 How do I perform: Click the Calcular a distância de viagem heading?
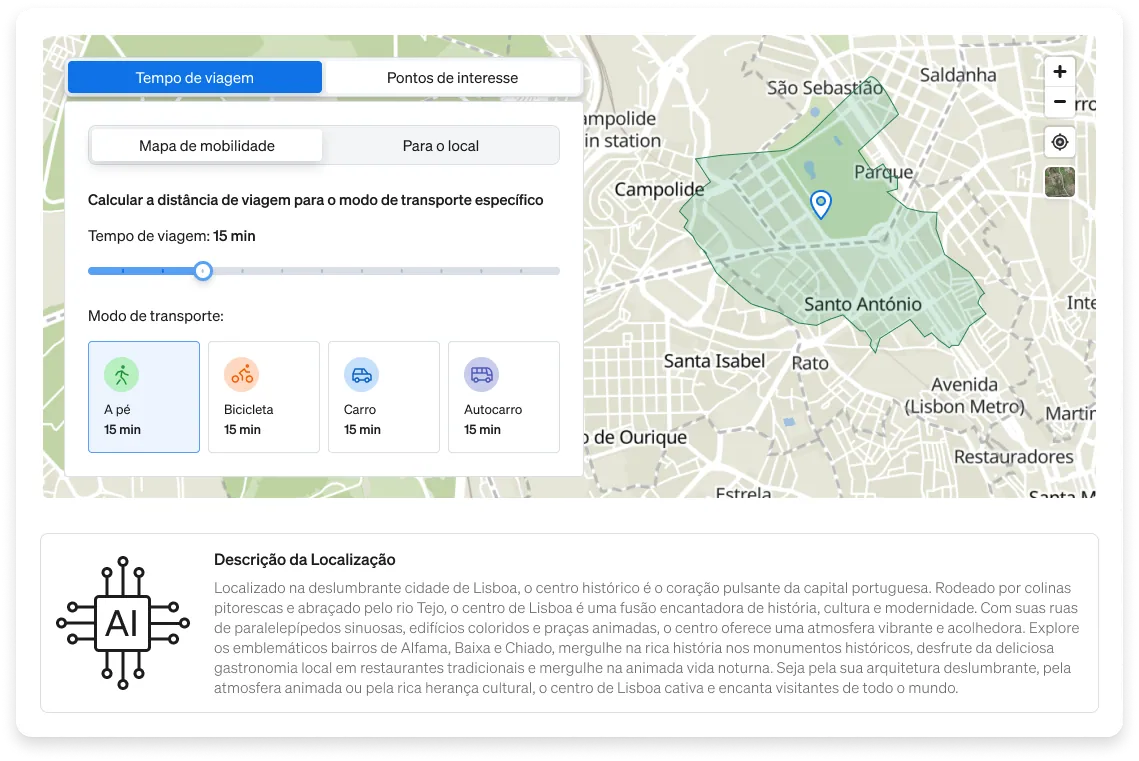click(315, 200)
